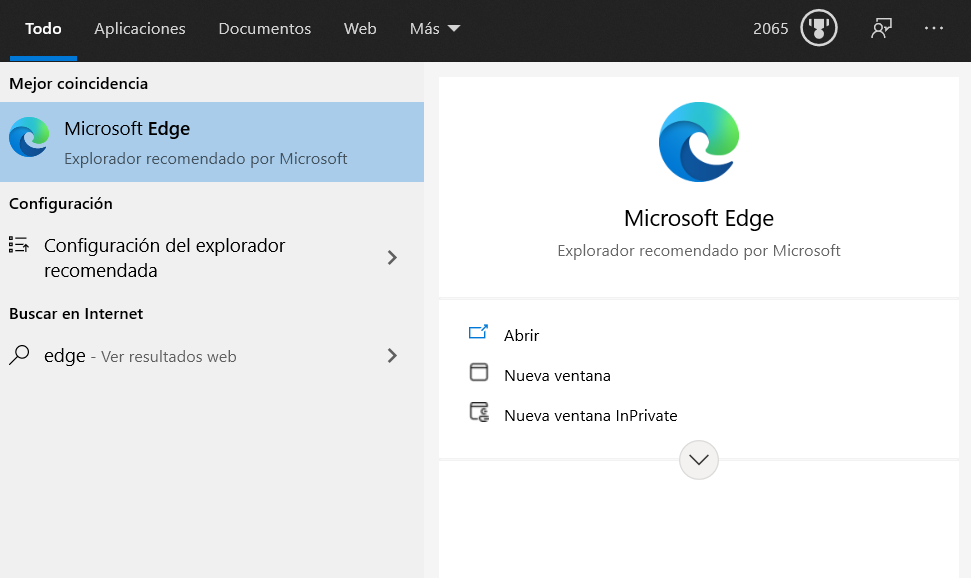Open the Más dropdown menu

coord(435,28)
